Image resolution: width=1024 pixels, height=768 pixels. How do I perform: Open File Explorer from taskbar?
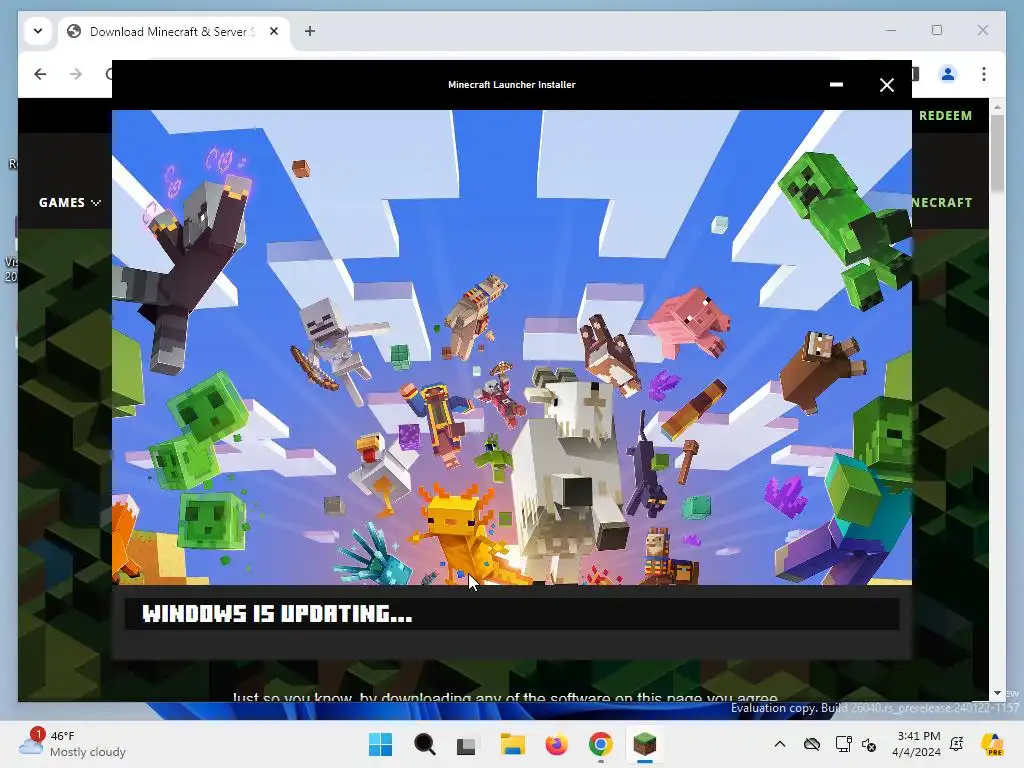[x=513, y=744]
